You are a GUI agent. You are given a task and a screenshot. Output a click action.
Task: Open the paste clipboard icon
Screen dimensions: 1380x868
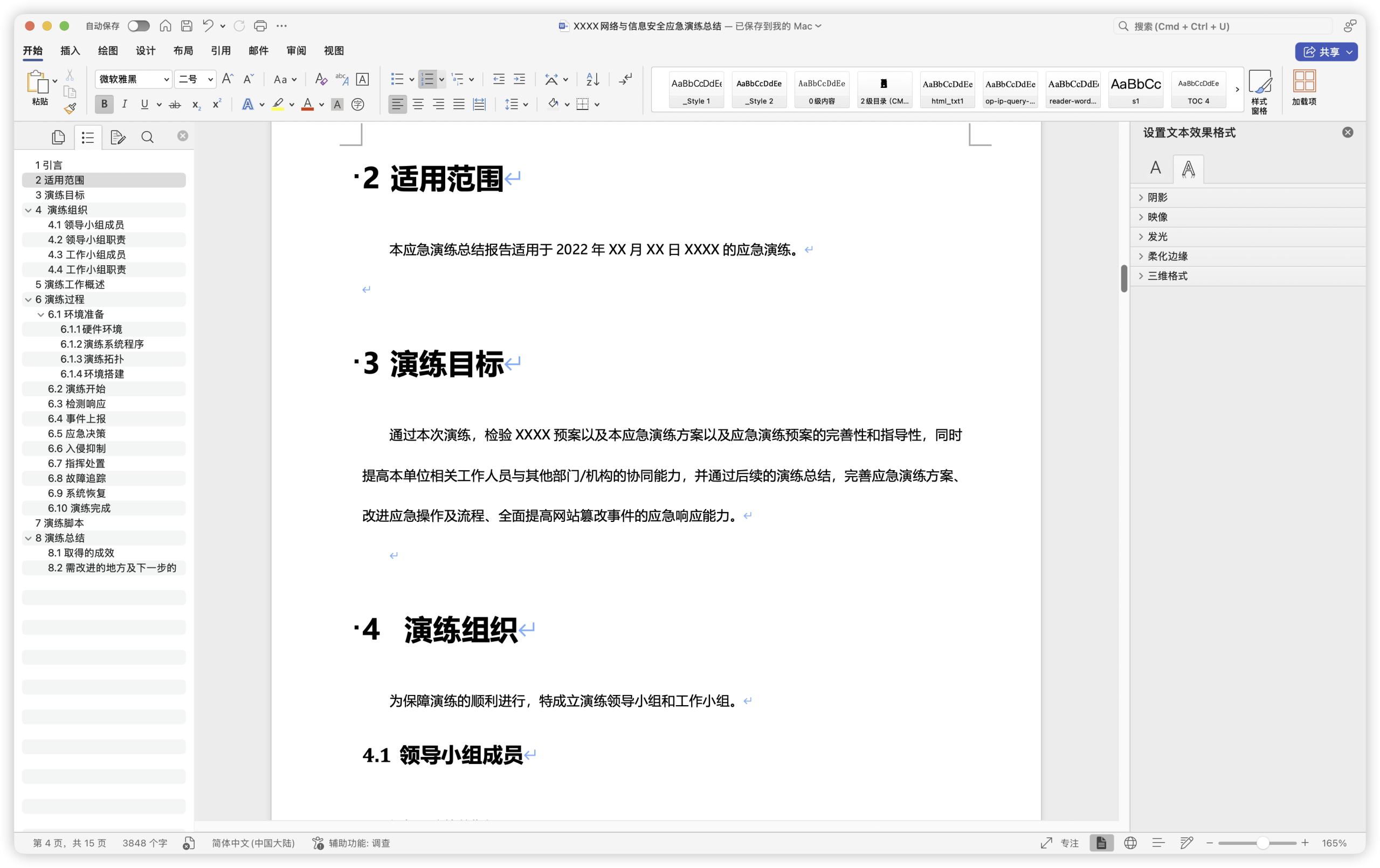tap(38, 81)
